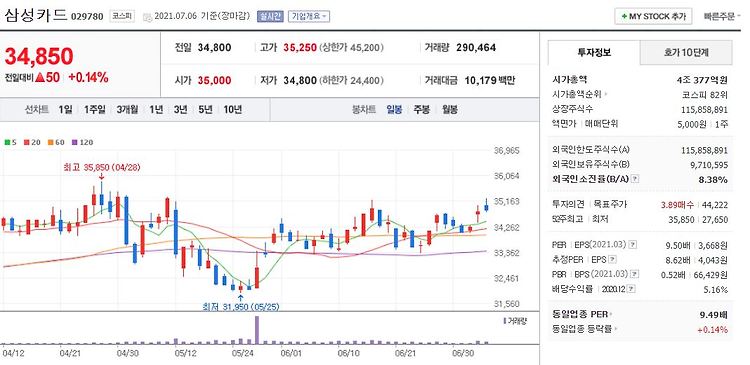This screenshot has width=750, height=365.
Task: Click 코스피 82위 rank value
Action: 706,95
